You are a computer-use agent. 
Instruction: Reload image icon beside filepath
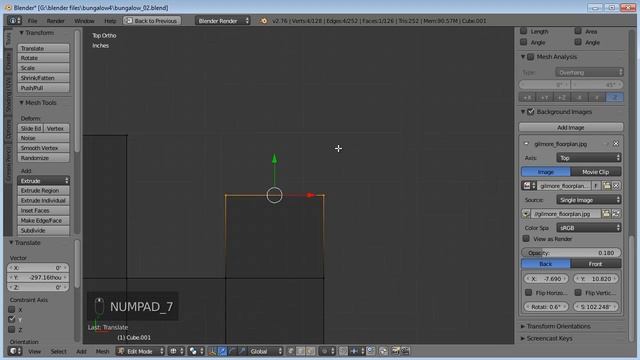(x=616, y=213)
